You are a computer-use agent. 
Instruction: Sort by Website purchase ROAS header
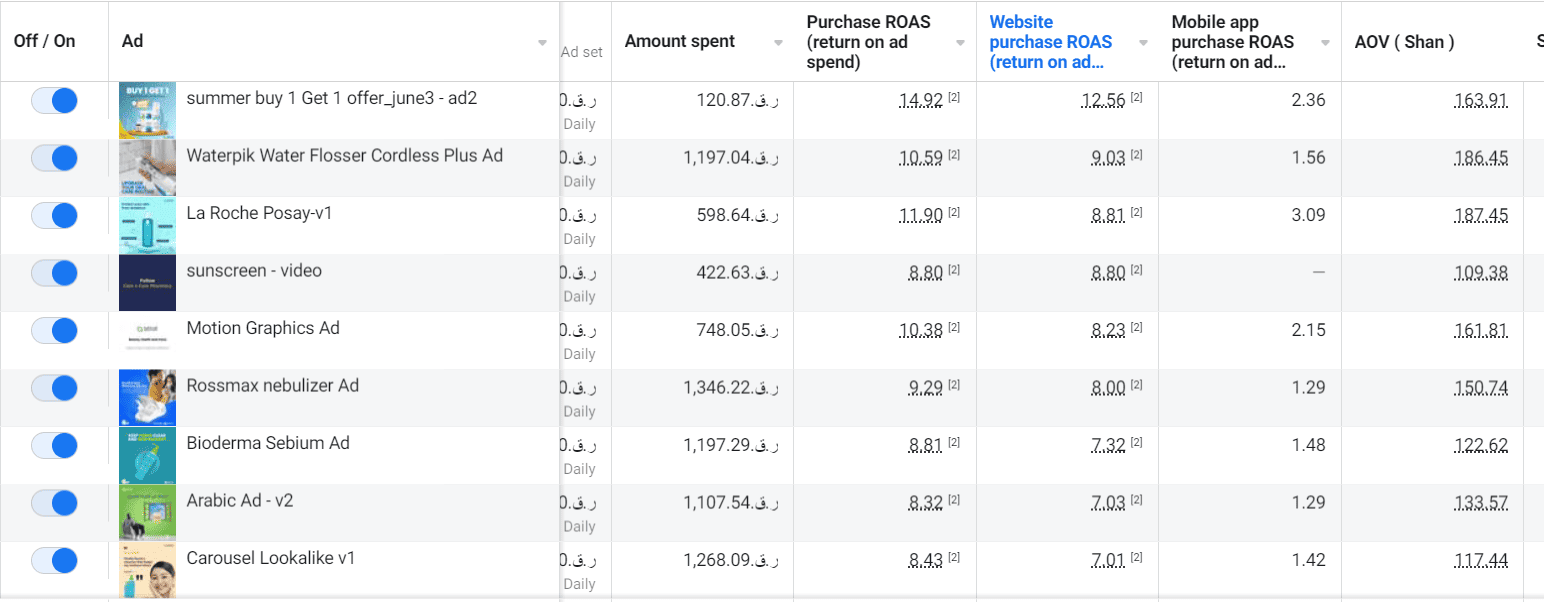(x=1050, y=42)
